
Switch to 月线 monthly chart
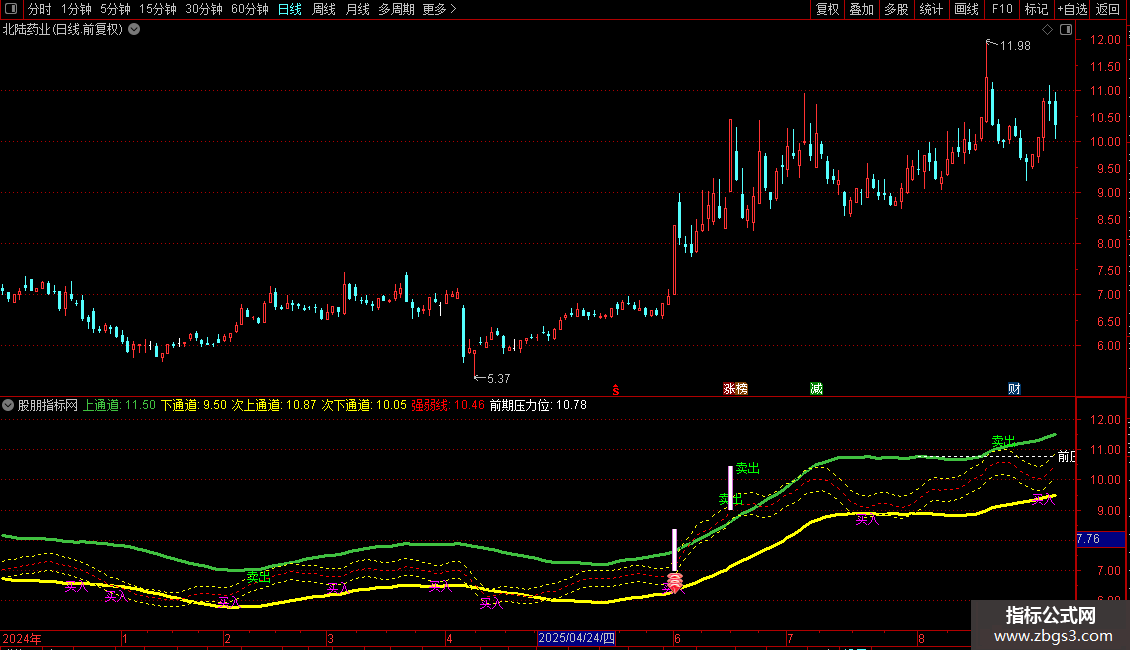pos(357,9)
